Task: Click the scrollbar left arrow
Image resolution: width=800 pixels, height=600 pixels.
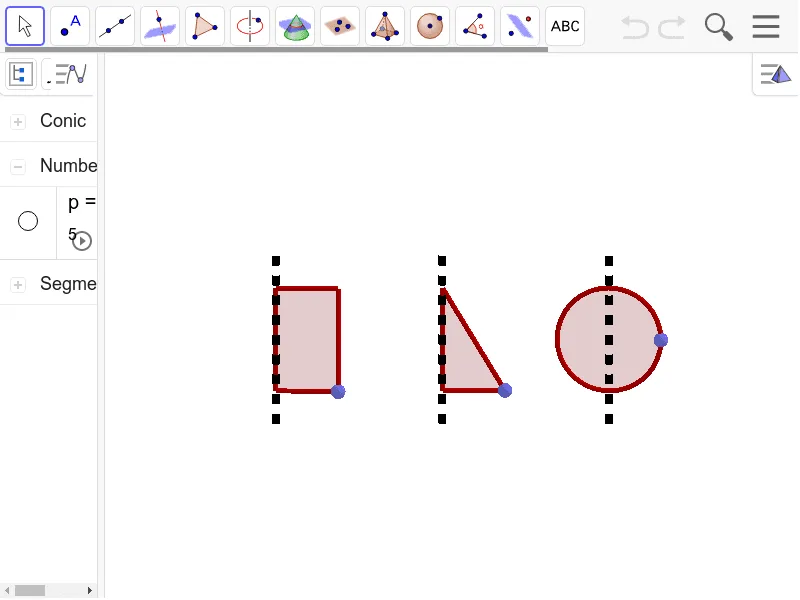Action: [x=7, y=590]
